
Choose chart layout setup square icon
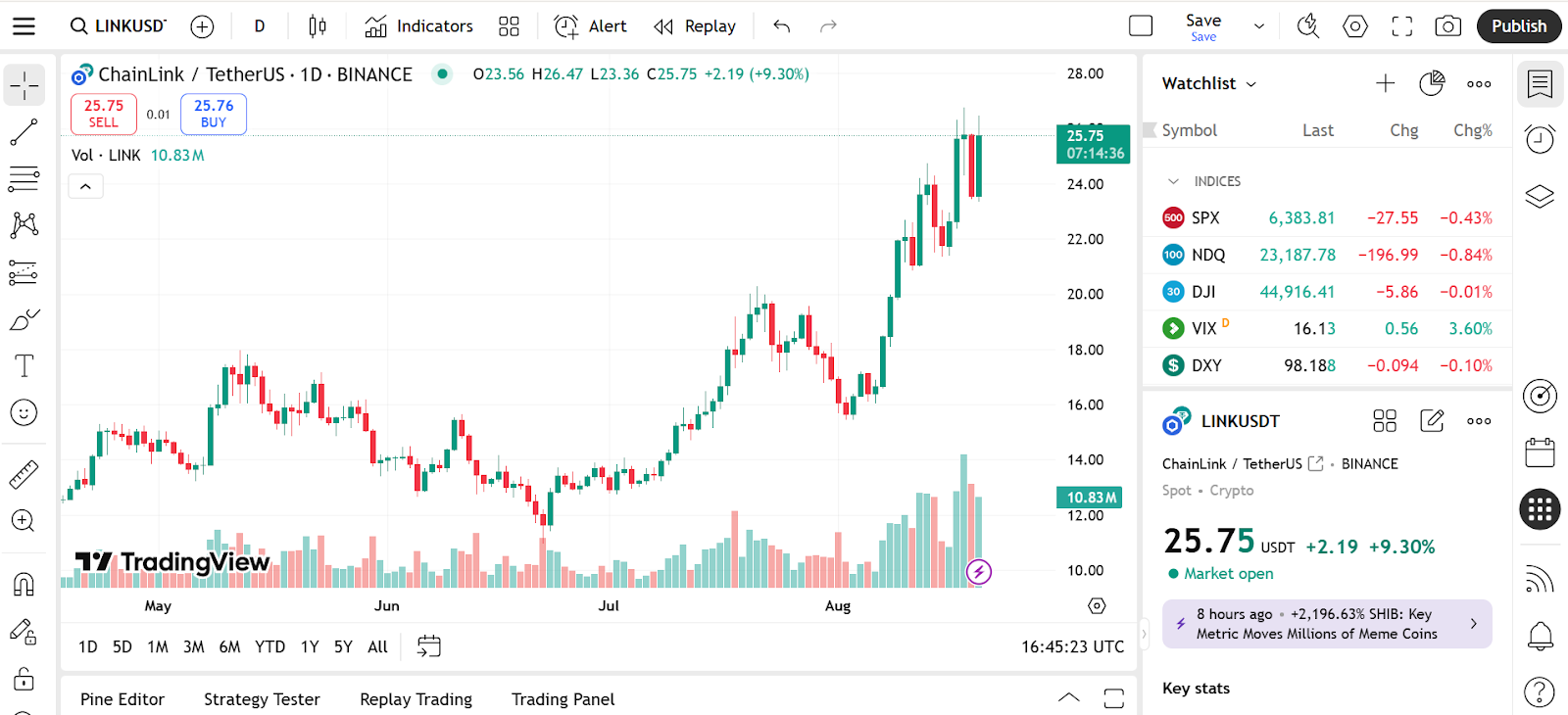click(1141, 26)
